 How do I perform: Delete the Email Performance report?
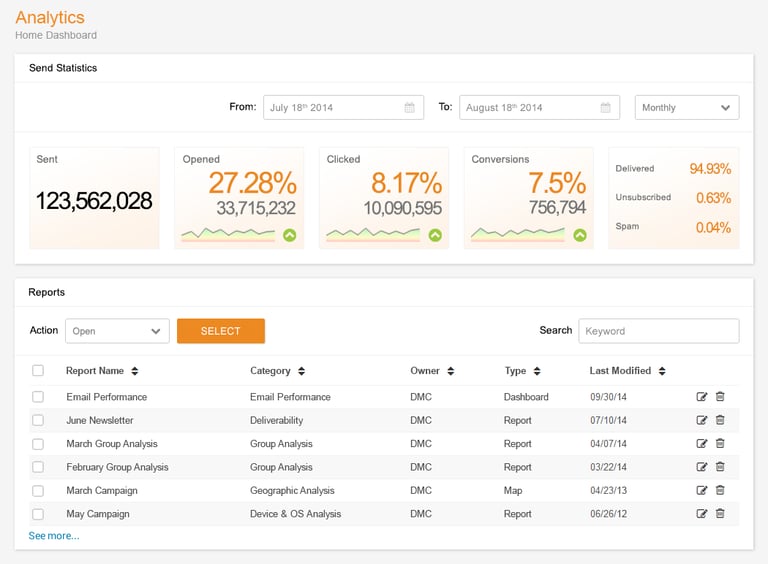(x=720, y=397)
